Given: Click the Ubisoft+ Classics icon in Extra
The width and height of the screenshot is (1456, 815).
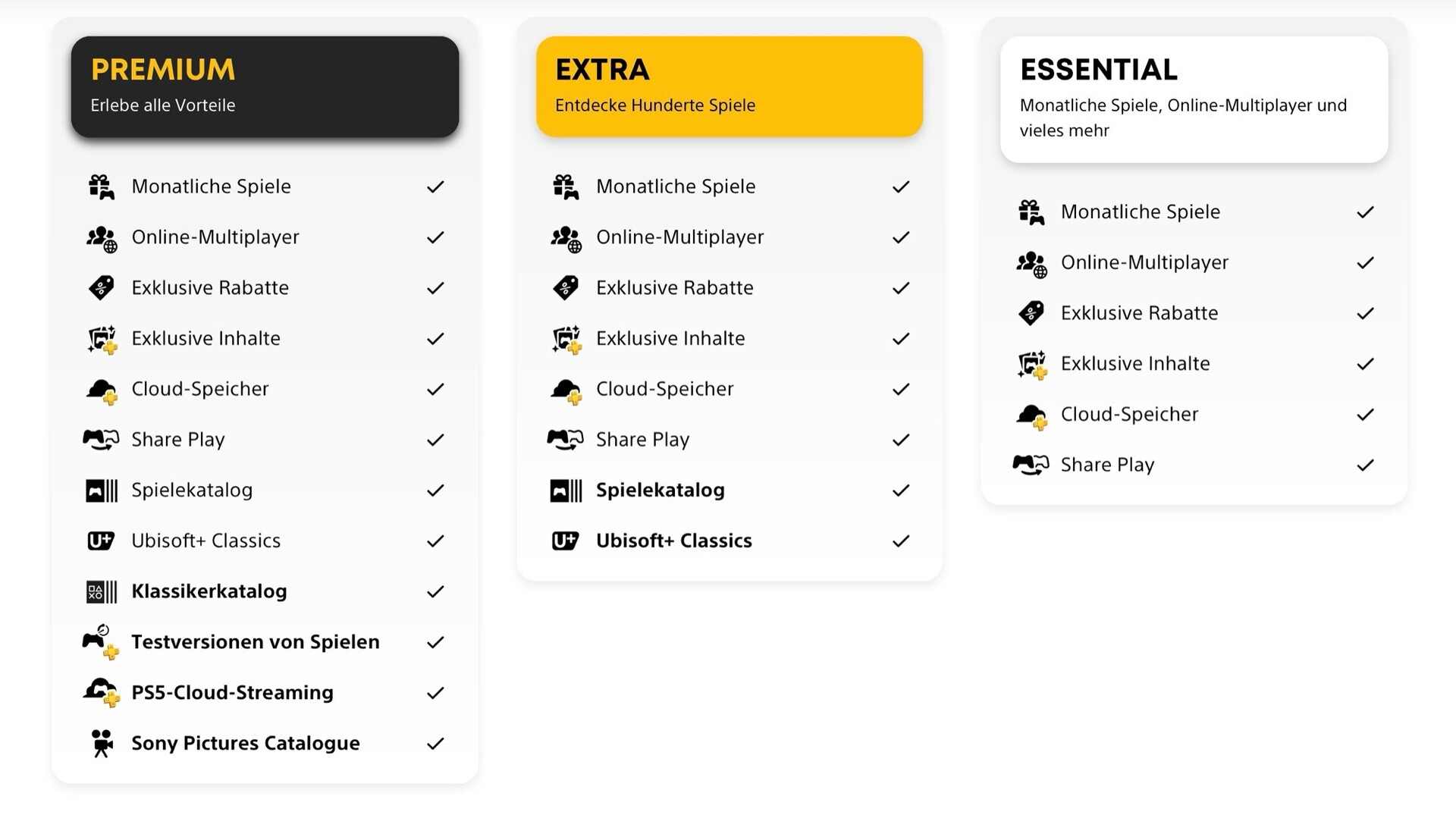Looking at the screenshot, I should click(566, 541).
